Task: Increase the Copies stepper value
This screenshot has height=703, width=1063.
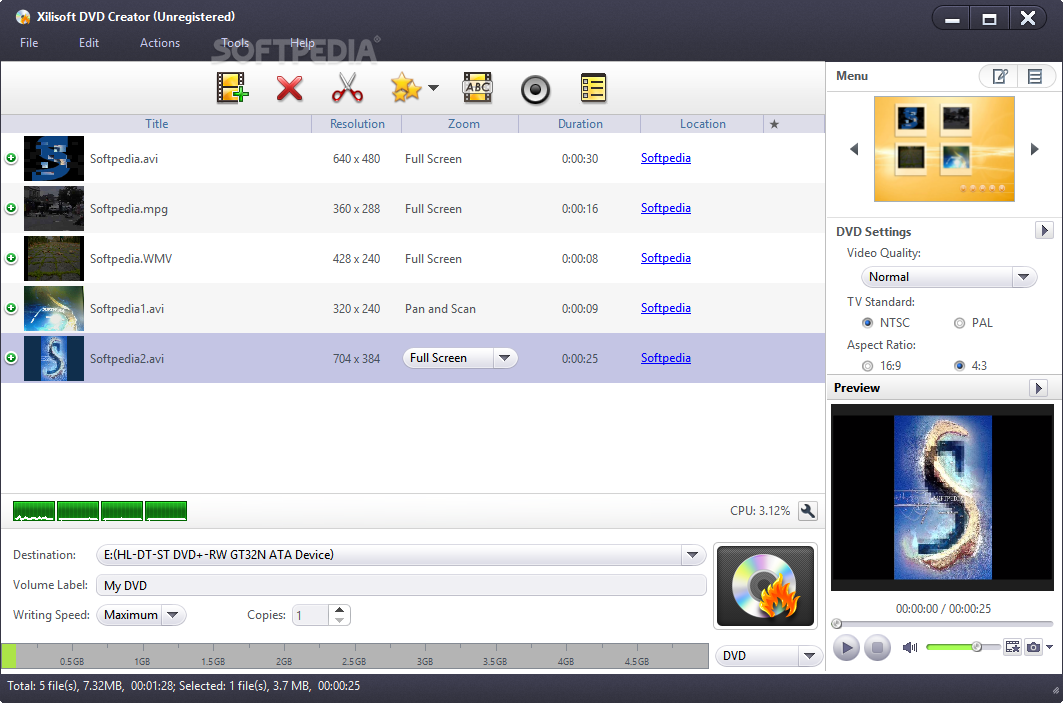Action: pyautogui.click(x=340, y=610)
